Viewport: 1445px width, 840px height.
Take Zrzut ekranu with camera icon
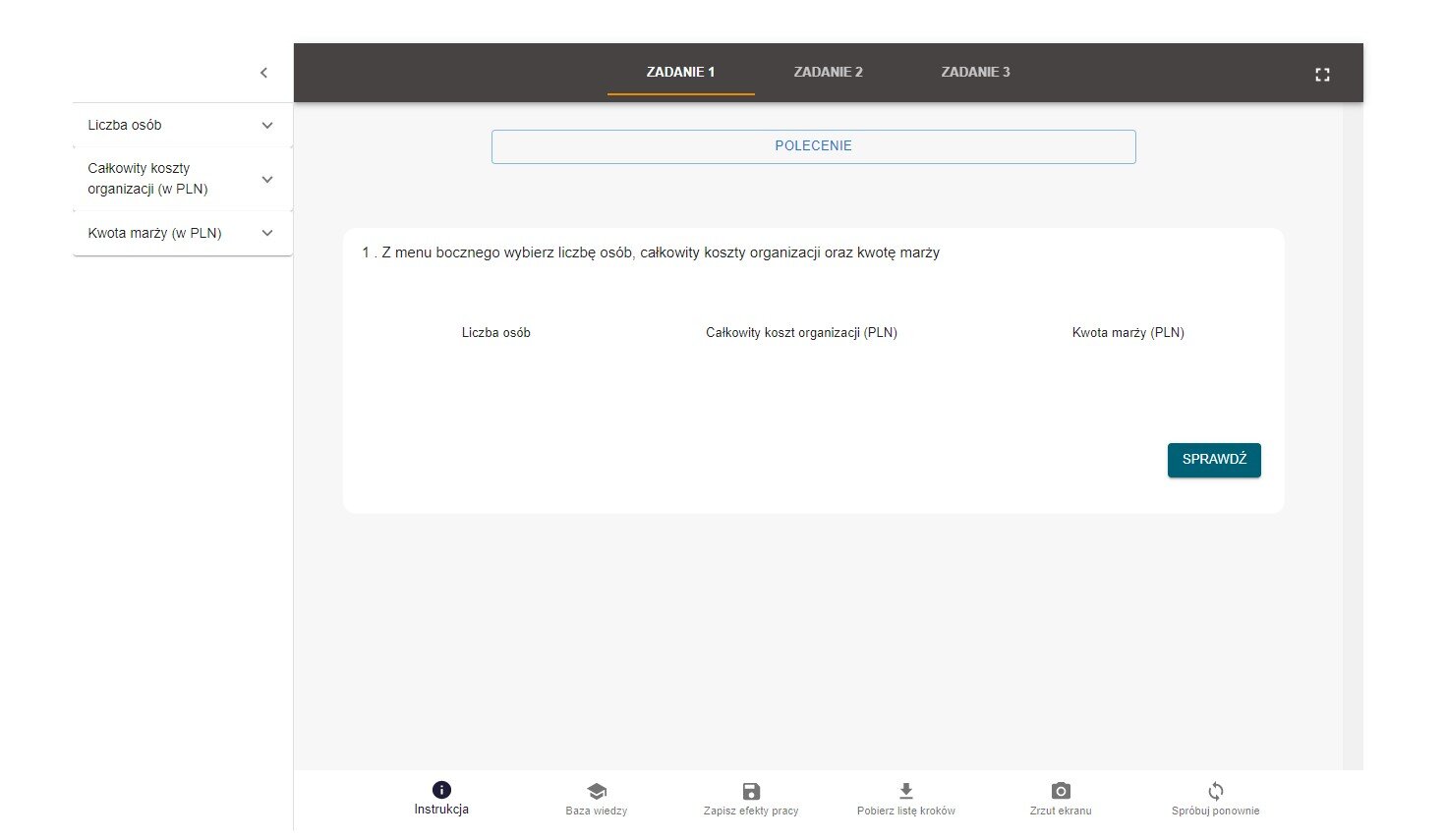pyautogui.click(x=1061, y=791)
